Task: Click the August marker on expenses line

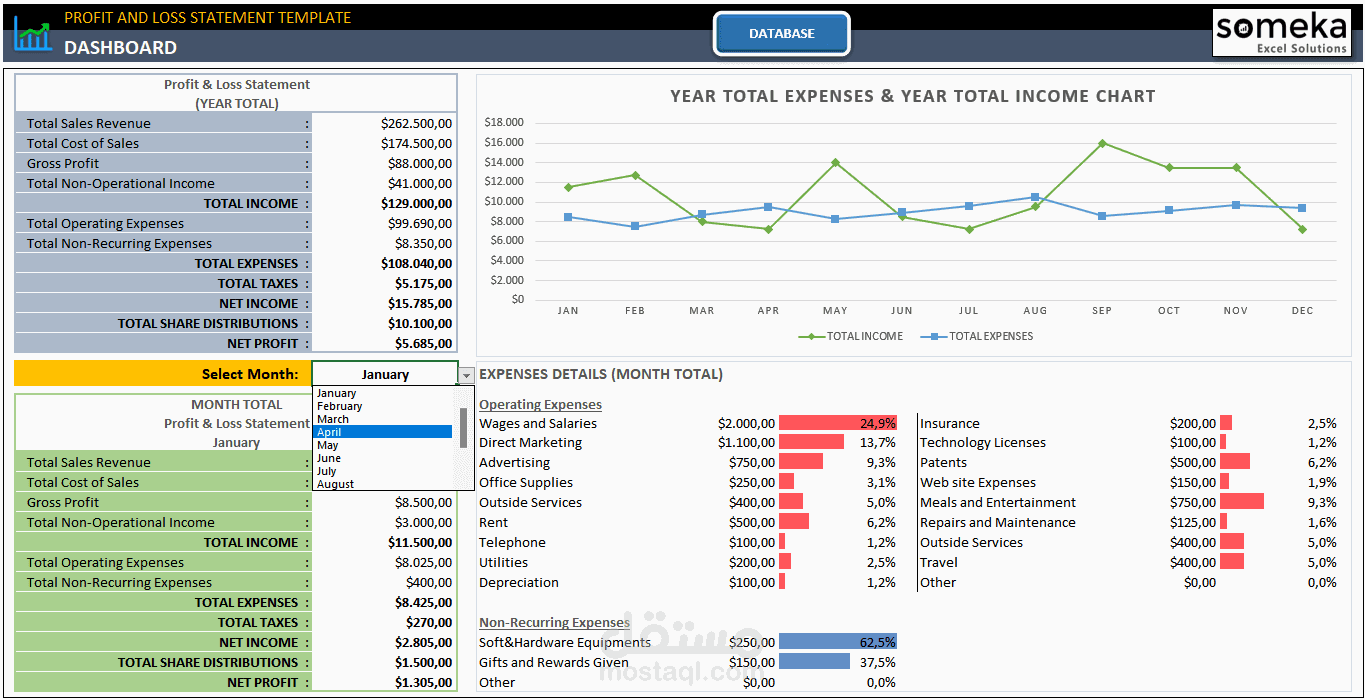Action: (x=1035, y=197)
